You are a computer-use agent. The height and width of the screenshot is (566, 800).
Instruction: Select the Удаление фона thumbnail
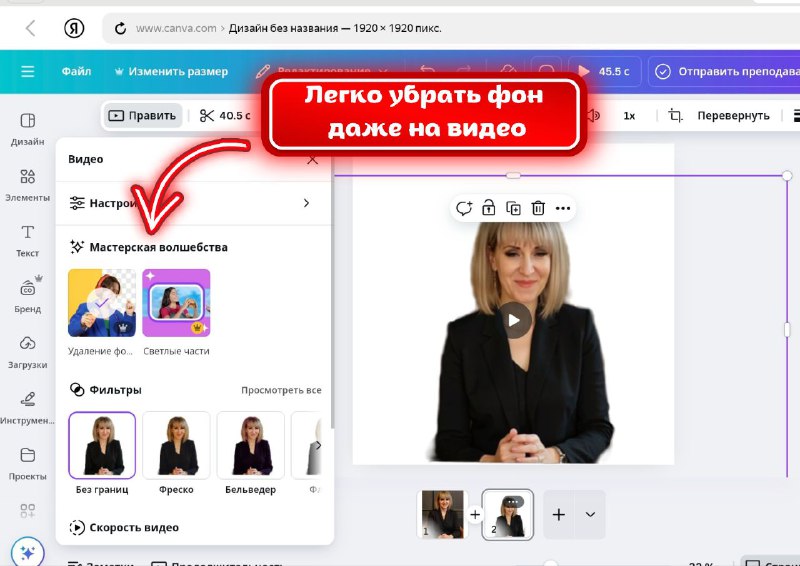click(x=102, y=303)
